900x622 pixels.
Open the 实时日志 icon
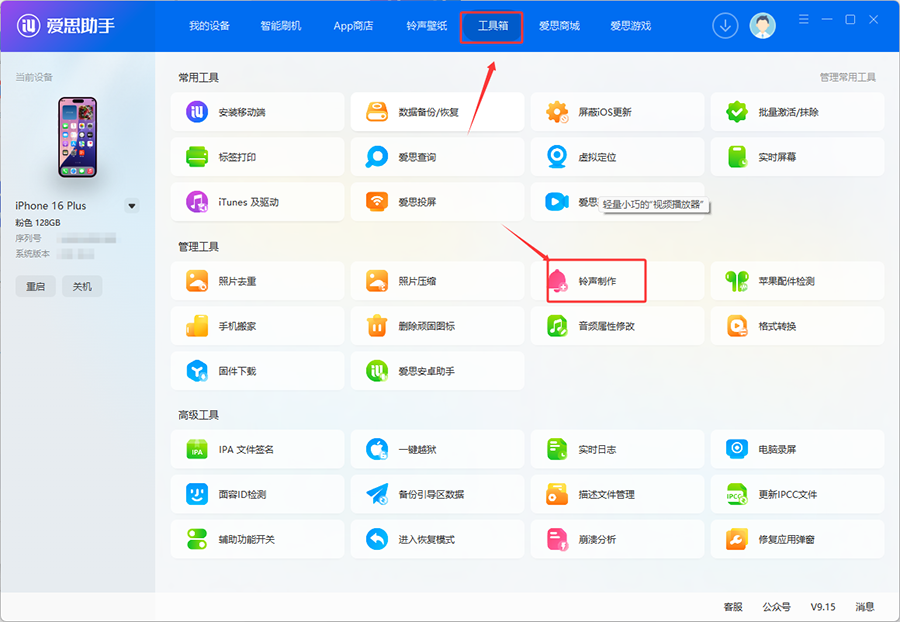pos(557,449)
